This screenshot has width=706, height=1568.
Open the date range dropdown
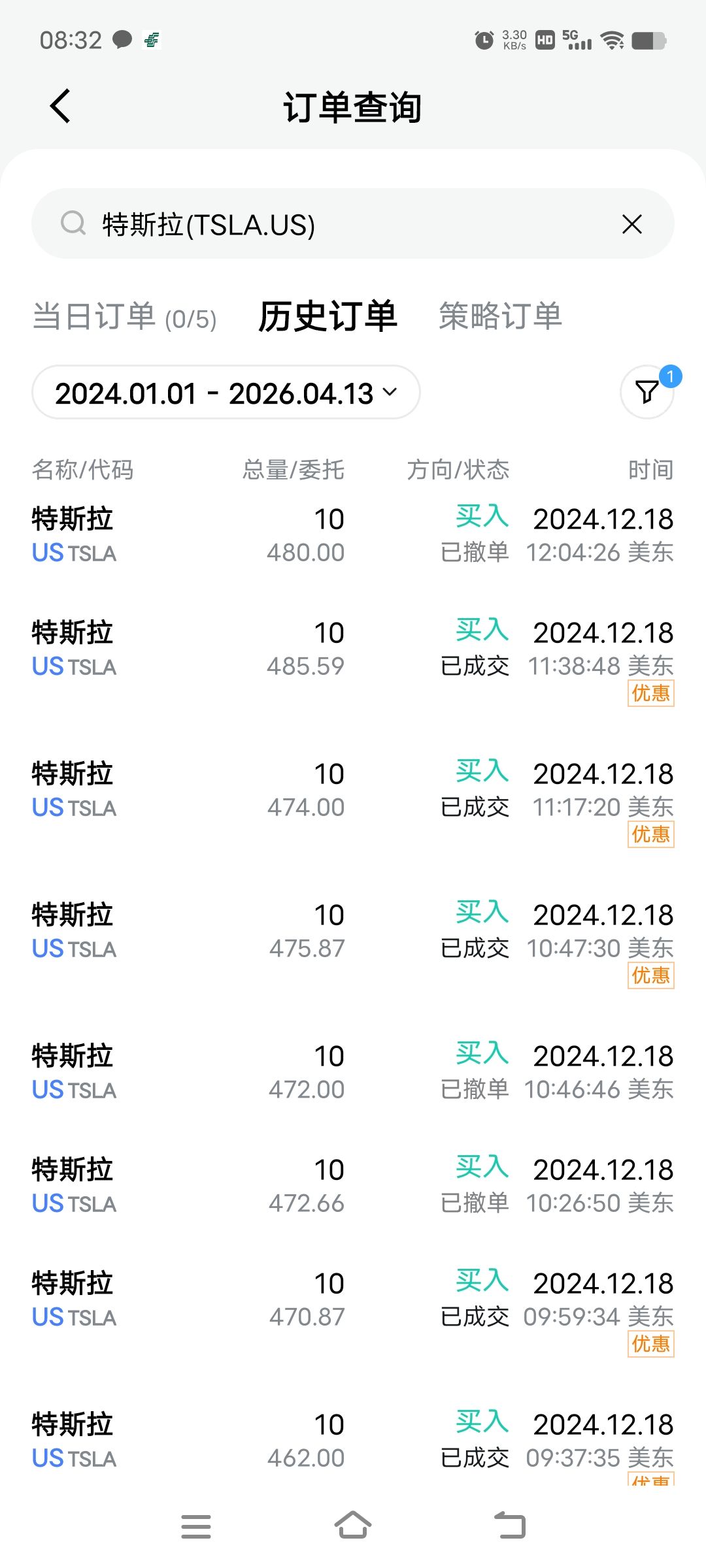(x=226, y=393)
